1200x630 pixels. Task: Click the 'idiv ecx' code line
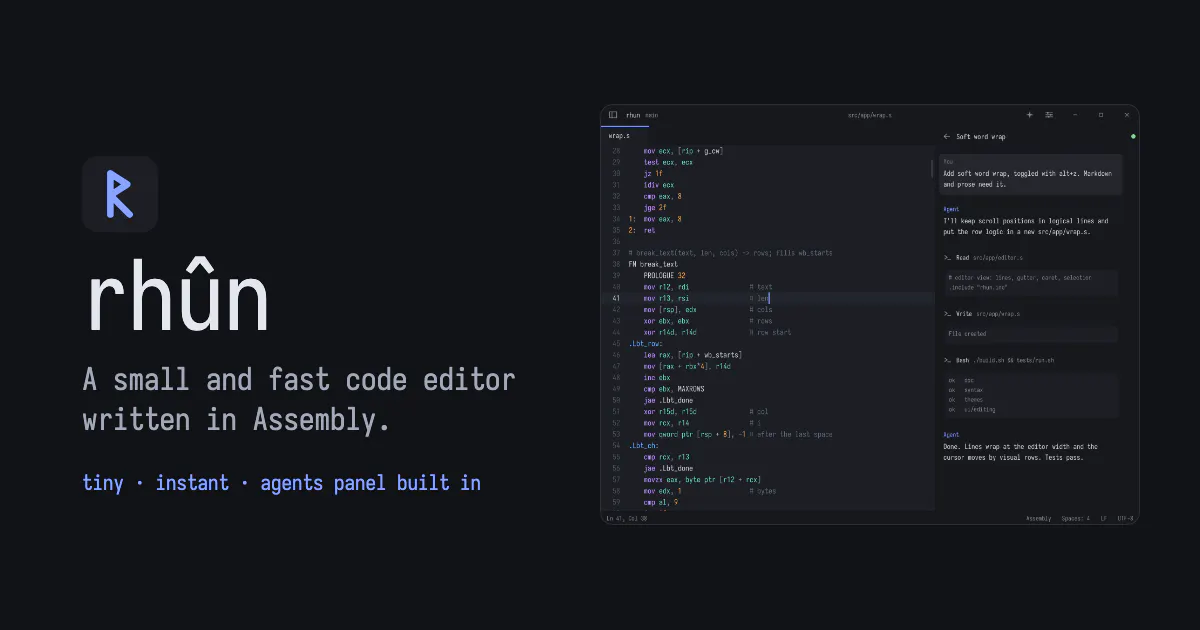[x=658, y=185]
